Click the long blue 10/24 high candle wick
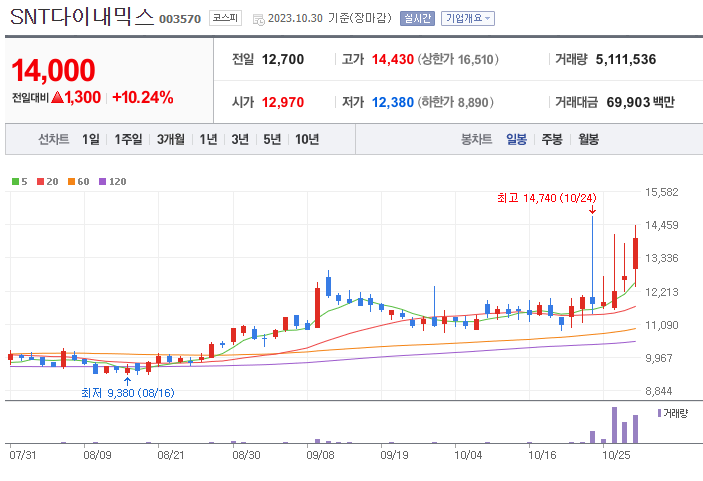 coord(592,256)
